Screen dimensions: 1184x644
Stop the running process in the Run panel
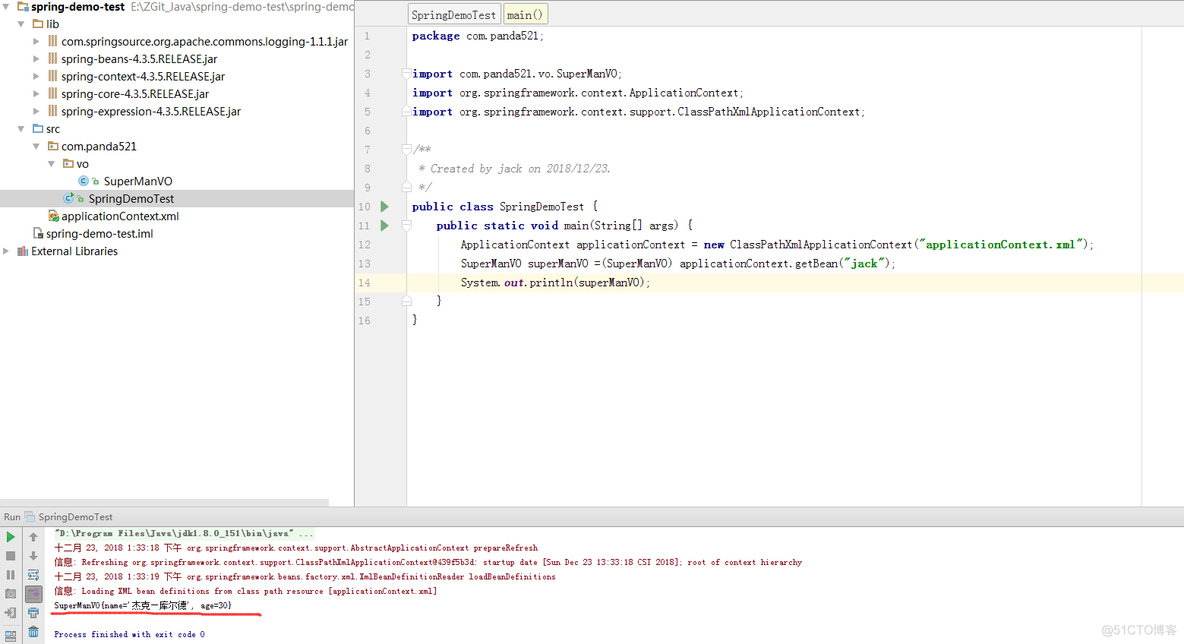coord(11,556)
